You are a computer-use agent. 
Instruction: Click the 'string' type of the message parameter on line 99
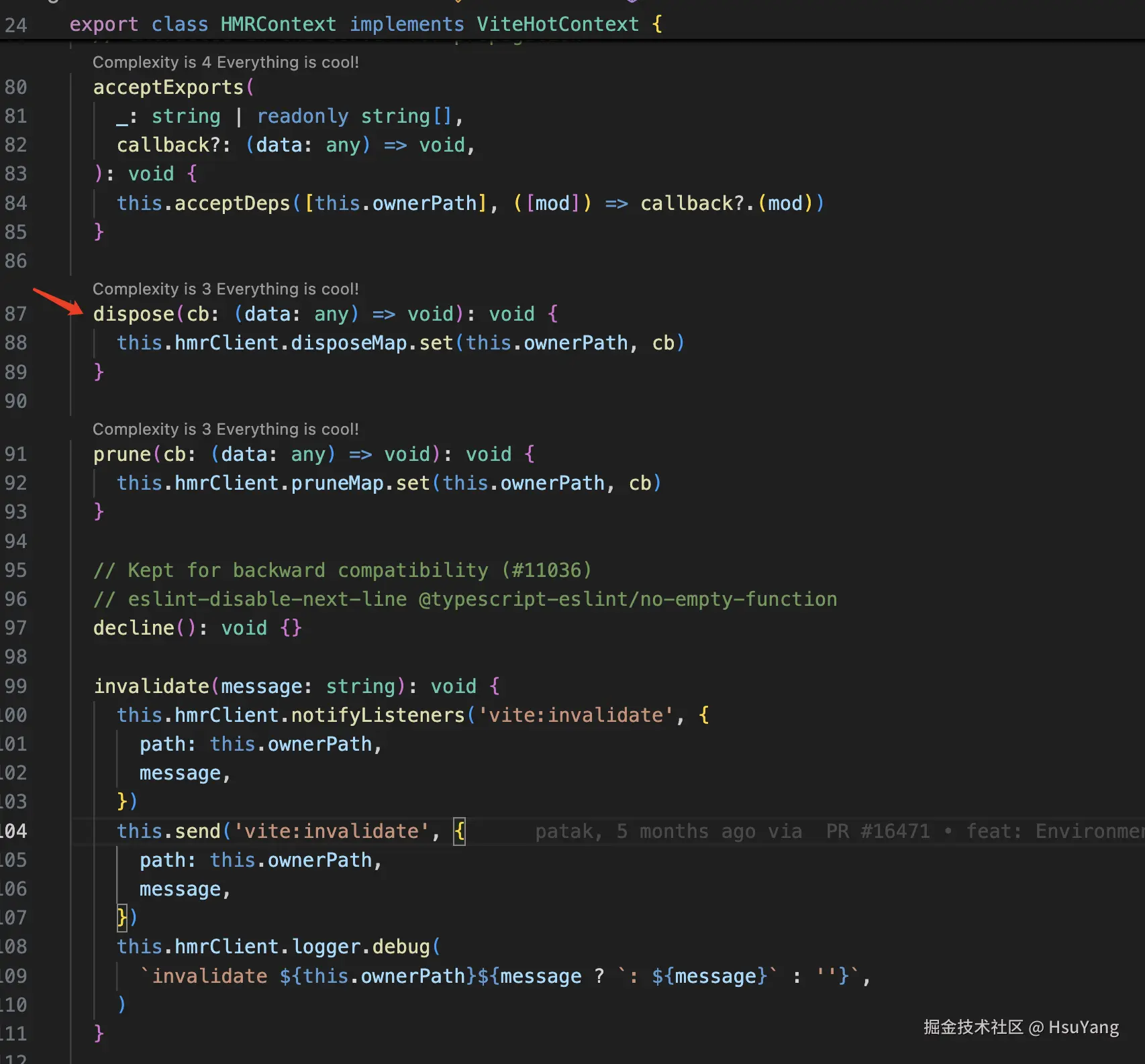click(361, 686)
